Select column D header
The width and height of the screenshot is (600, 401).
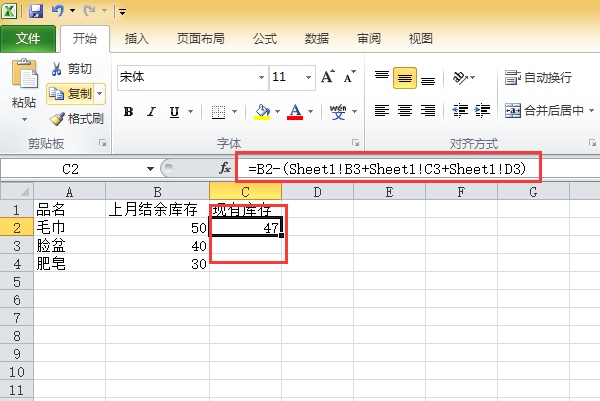pyautogui.click(x=317, y=191)
